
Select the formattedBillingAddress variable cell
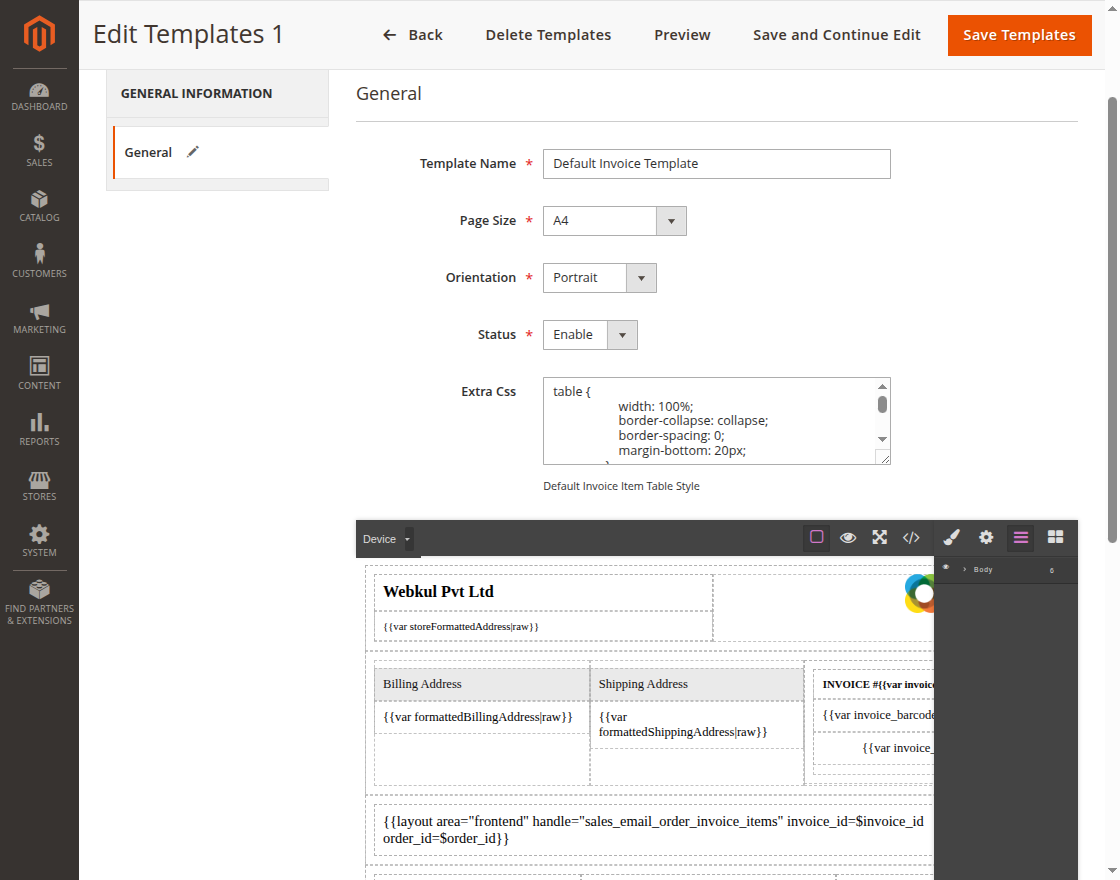tap(481, 717)
